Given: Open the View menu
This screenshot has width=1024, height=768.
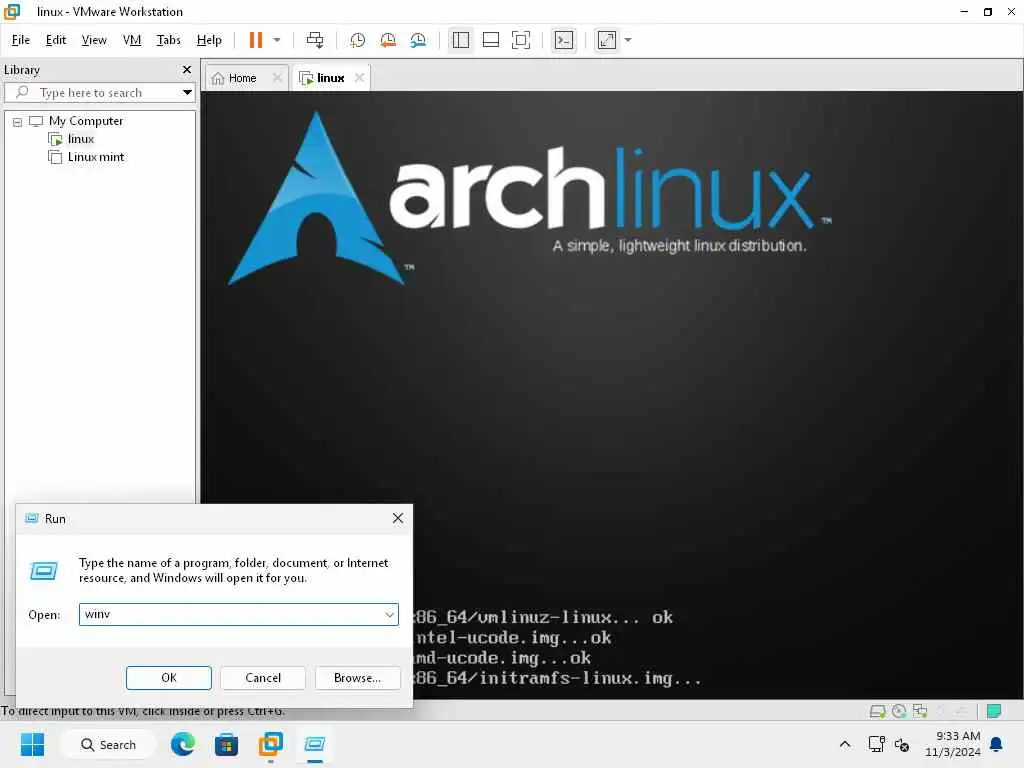Looking at the screenshot, I should coord(94,40).
